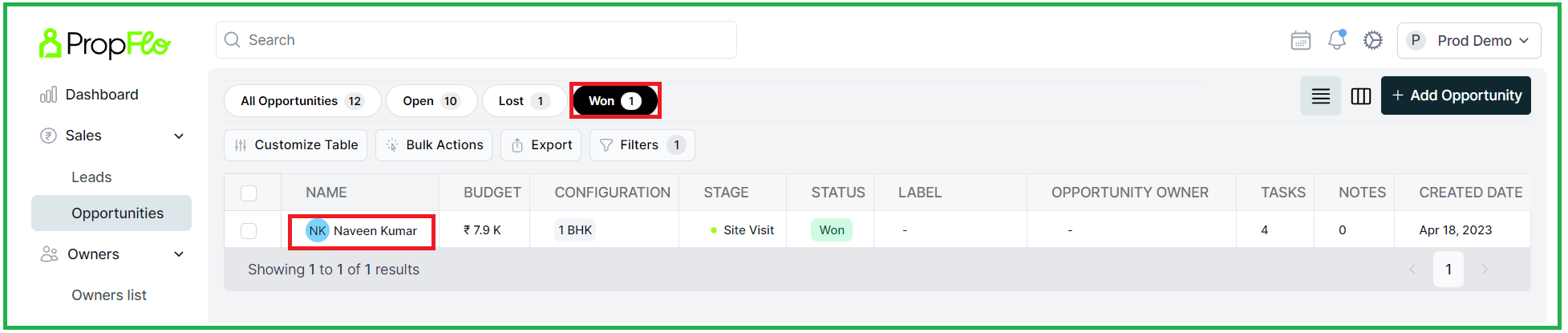Switch to board column view icon

click(x=1361, y=96)
